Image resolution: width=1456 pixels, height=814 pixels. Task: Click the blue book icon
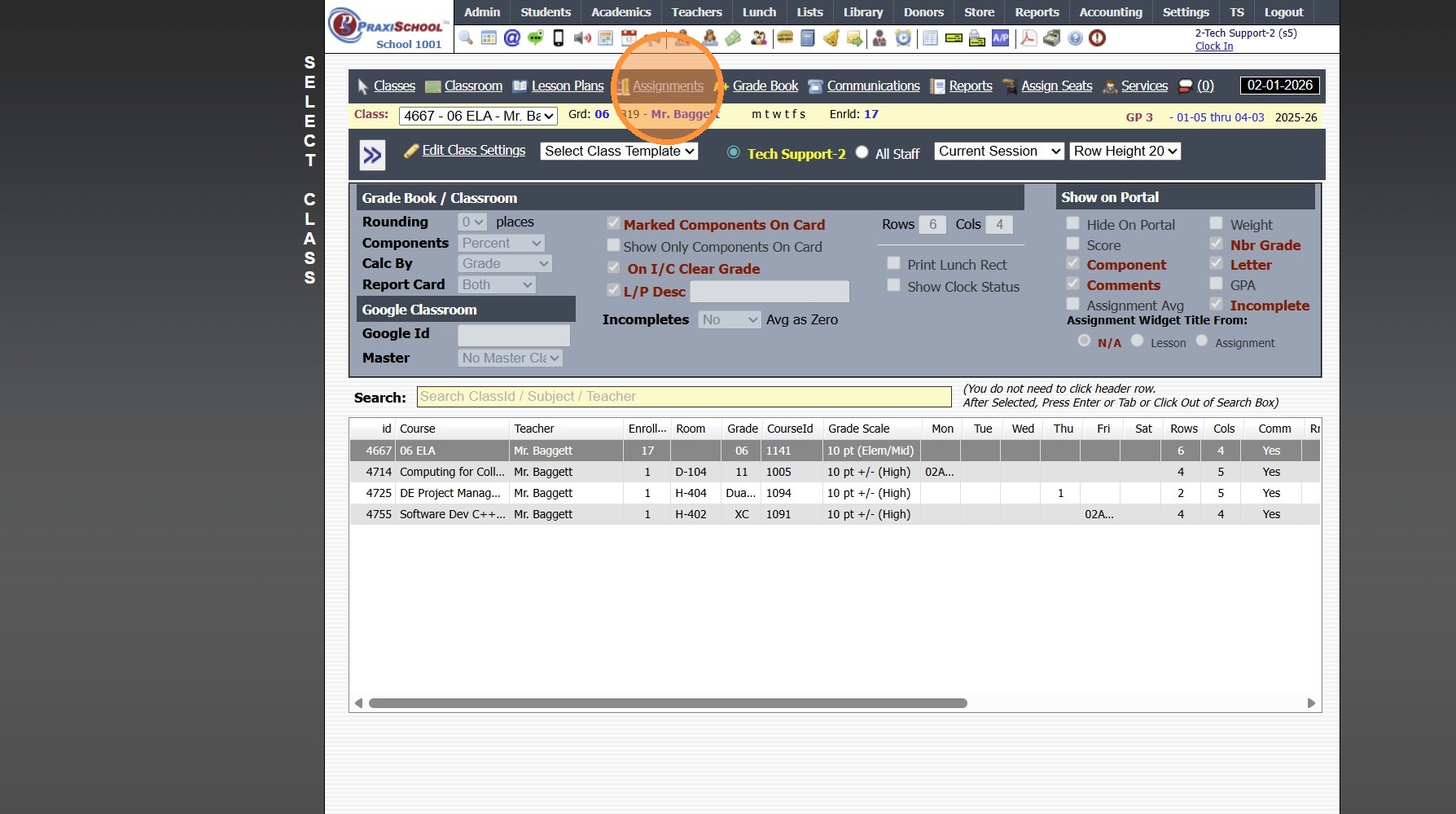[x=808, y=38]
